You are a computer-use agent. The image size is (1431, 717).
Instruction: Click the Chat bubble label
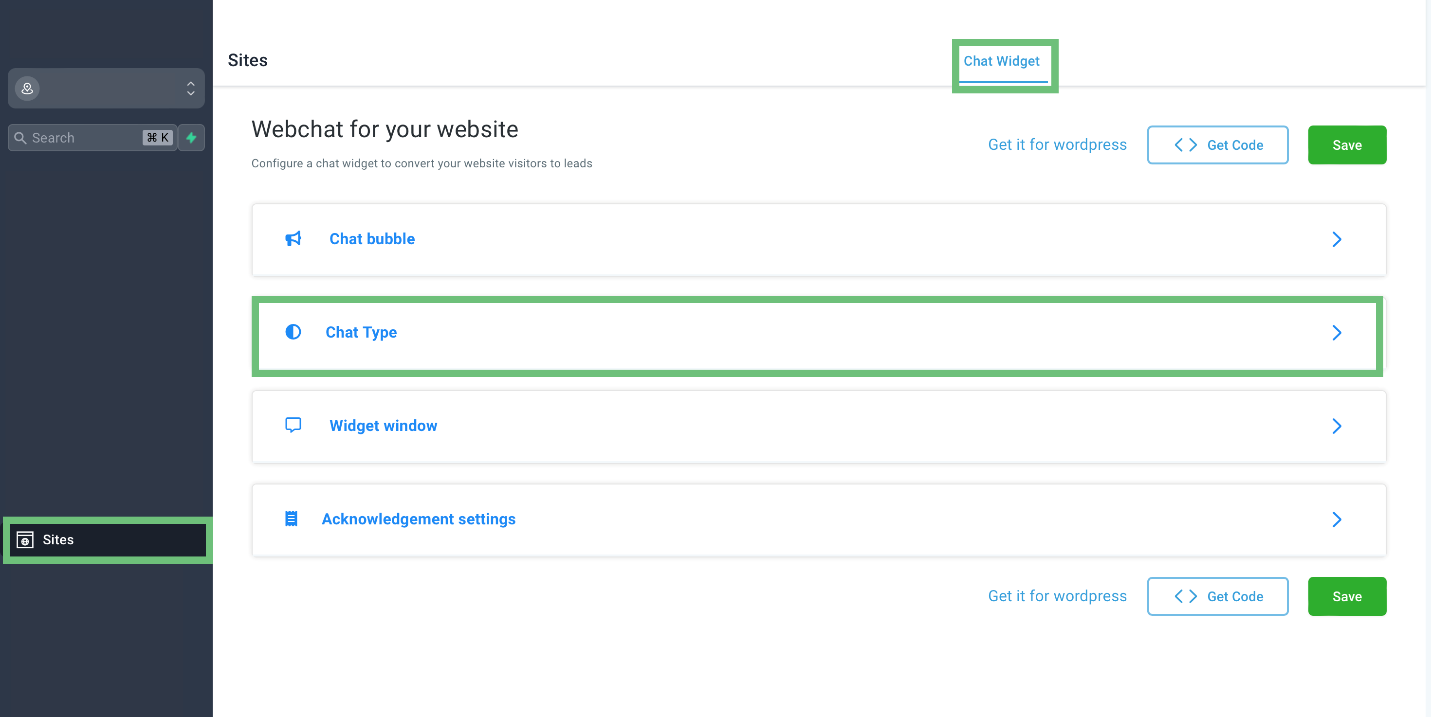point(372,239)
